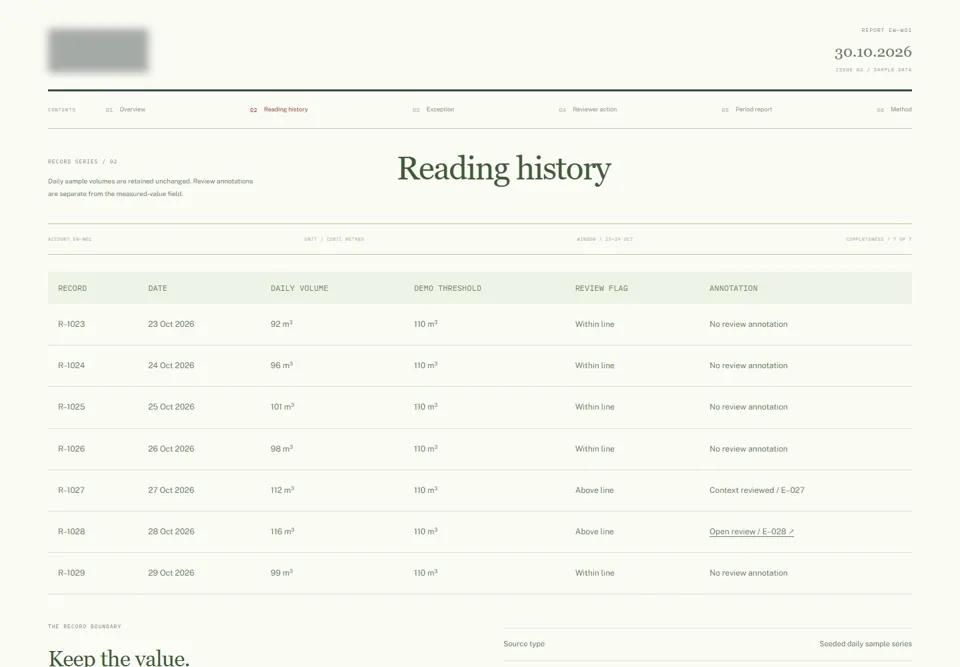Click the DATE column header

point(157,288)
